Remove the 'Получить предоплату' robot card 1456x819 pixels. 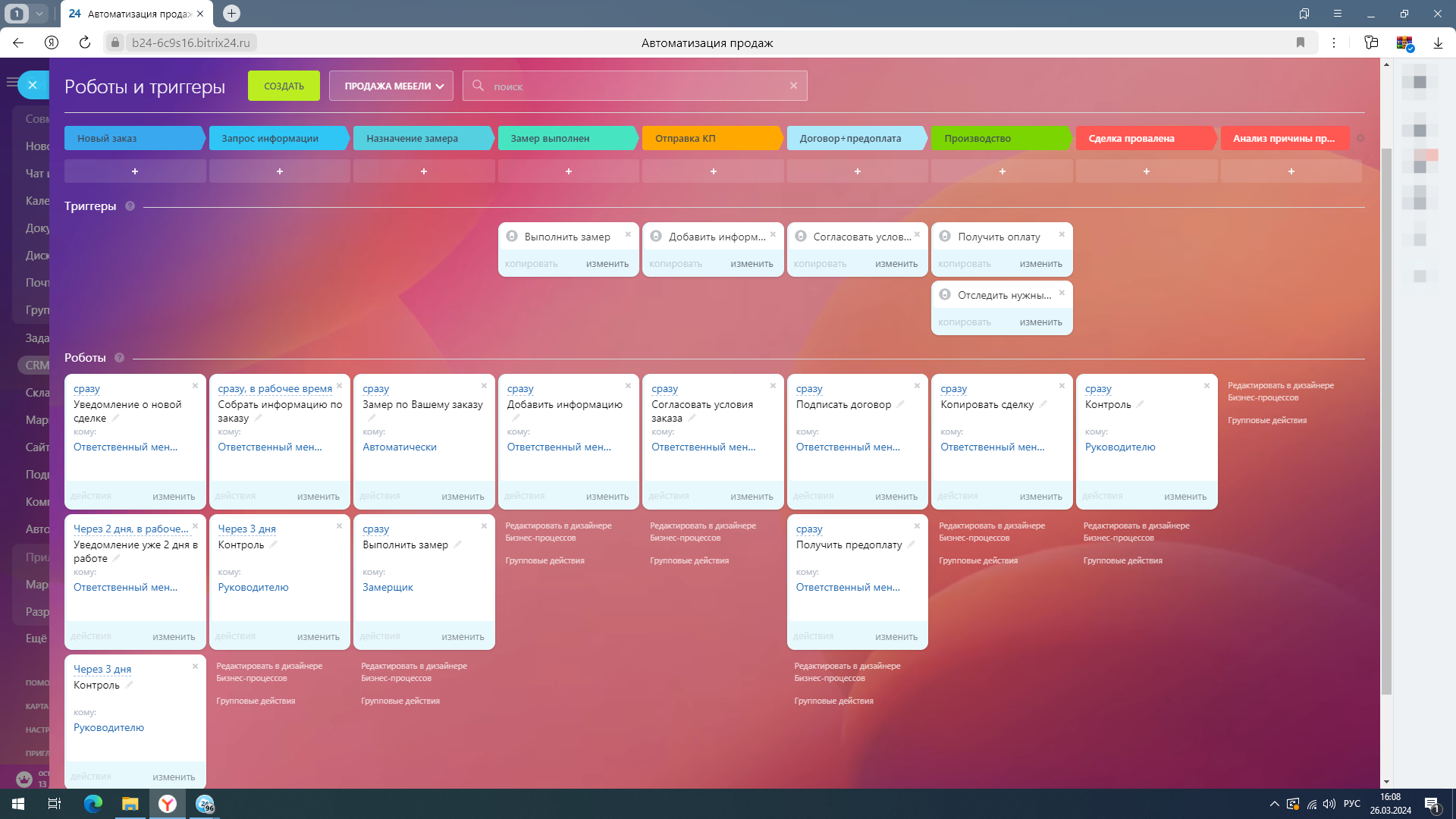917,526
